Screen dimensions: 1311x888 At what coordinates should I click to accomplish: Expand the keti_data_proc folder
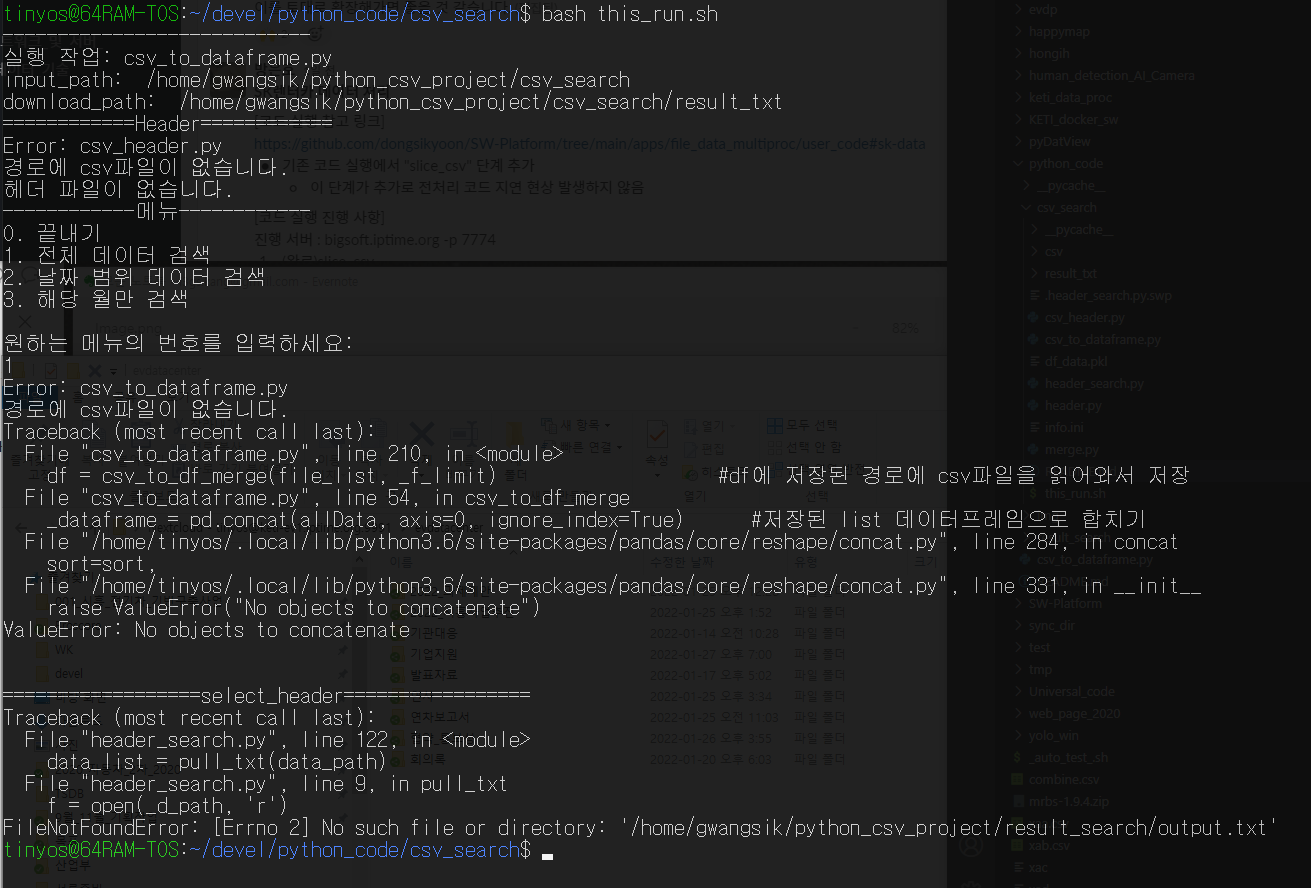[x=1019, y=97]
